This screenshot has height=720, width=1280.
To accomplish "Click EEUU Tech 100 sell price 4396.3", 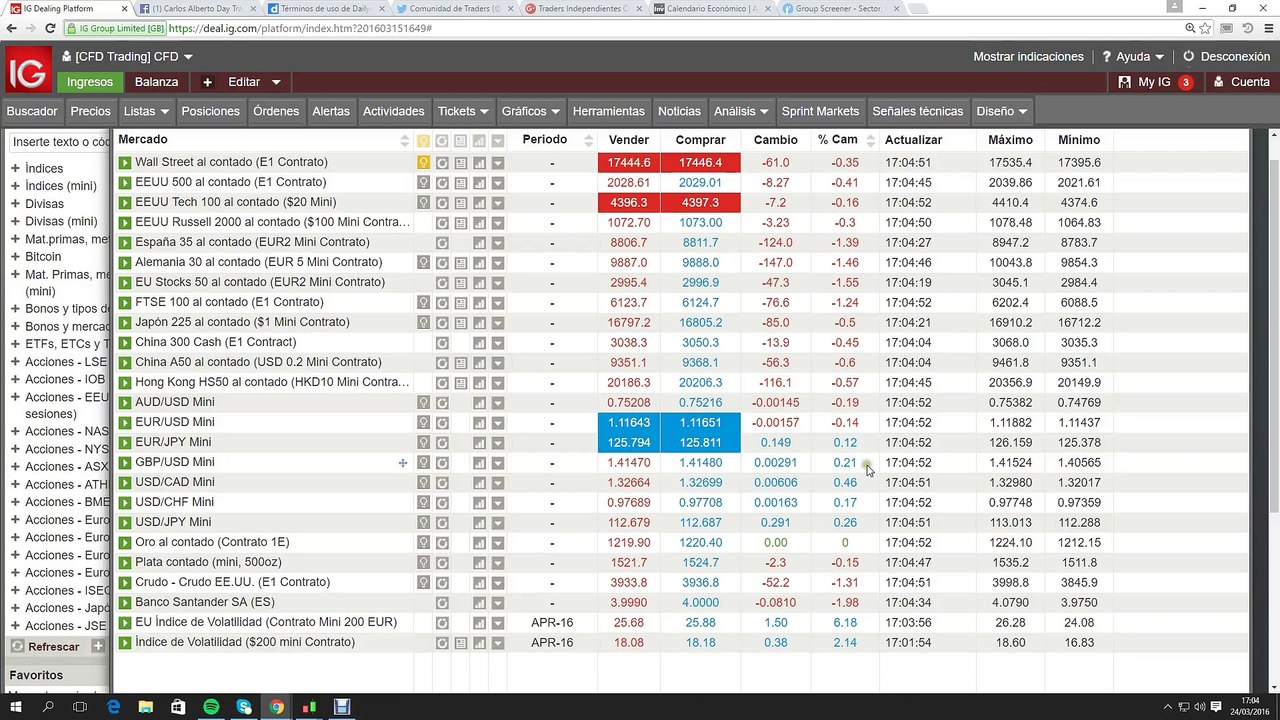I will click(x=630, y=202).
